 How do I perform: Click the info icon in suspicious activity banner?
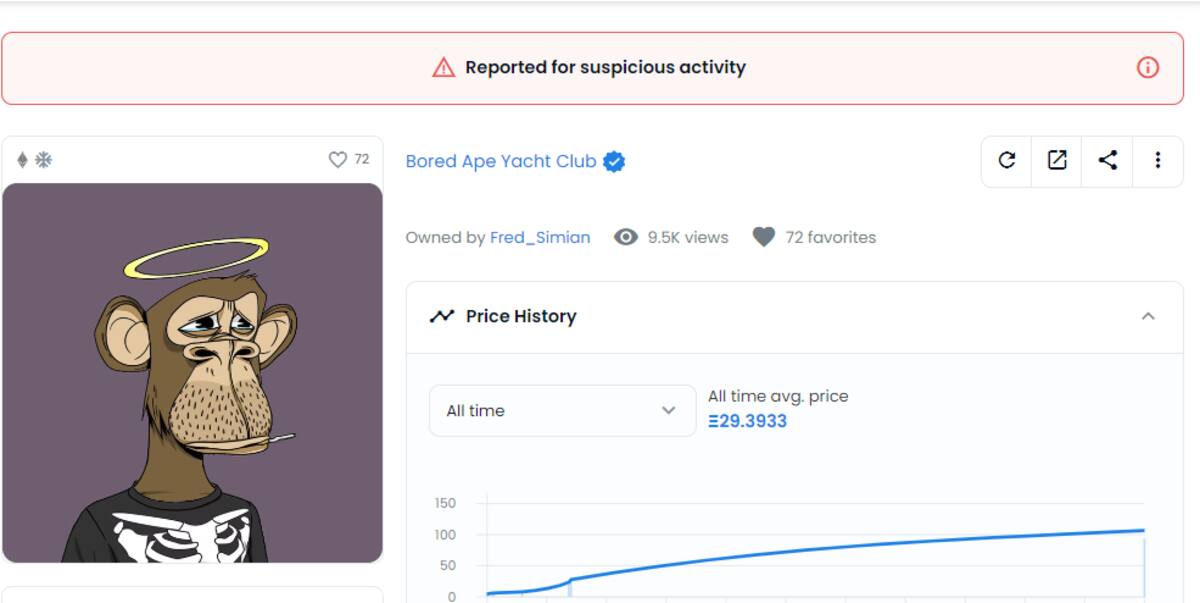pos(1147,67)
